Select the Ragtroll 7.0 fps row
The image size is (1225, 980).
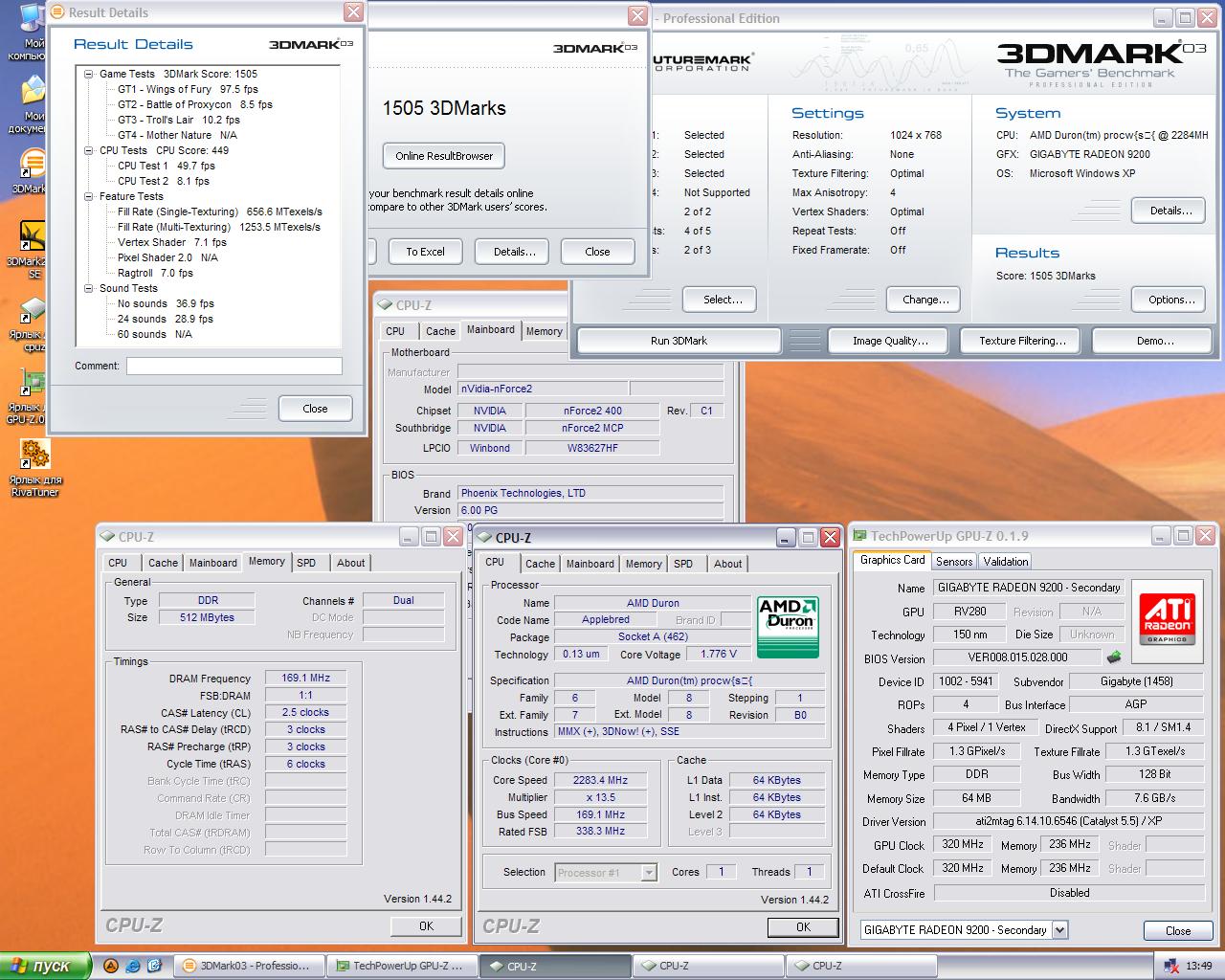(155, 273)
